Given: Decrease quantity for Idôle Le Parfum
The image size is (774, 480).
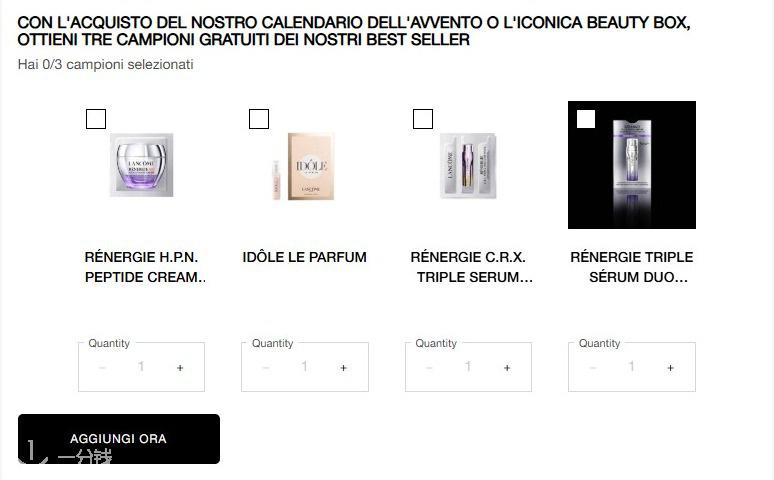Looking at the screenshot, I should tap(266, 367).
